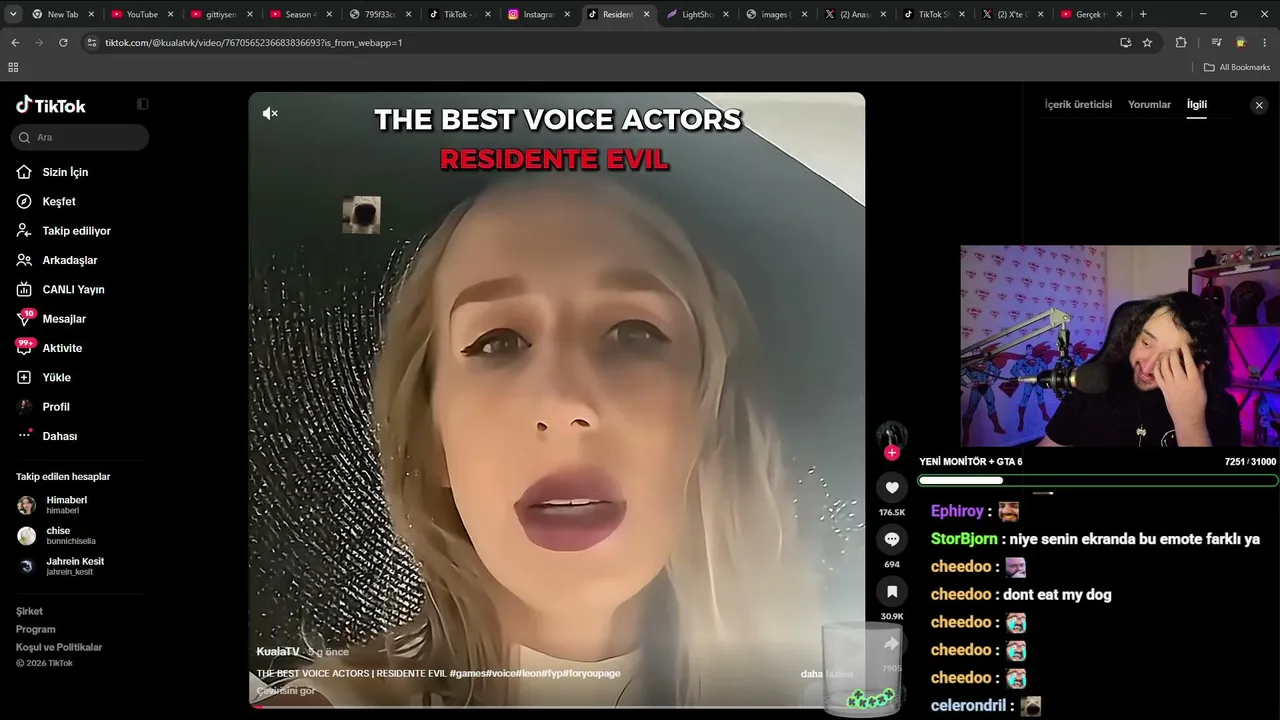The image size is (1280, 720).
Task: Open Program footer link
Action: (35, 629)
